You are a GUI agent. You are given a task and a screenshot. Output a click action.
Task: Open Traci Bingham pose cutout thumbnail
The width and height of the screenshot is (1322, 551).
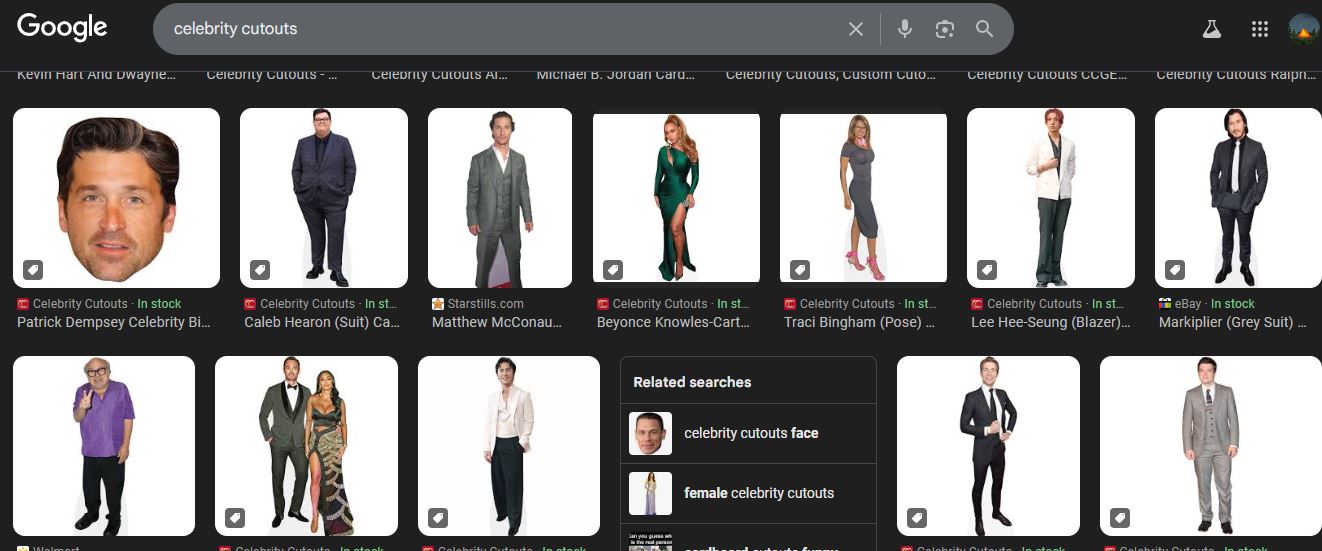click(863, 198)
